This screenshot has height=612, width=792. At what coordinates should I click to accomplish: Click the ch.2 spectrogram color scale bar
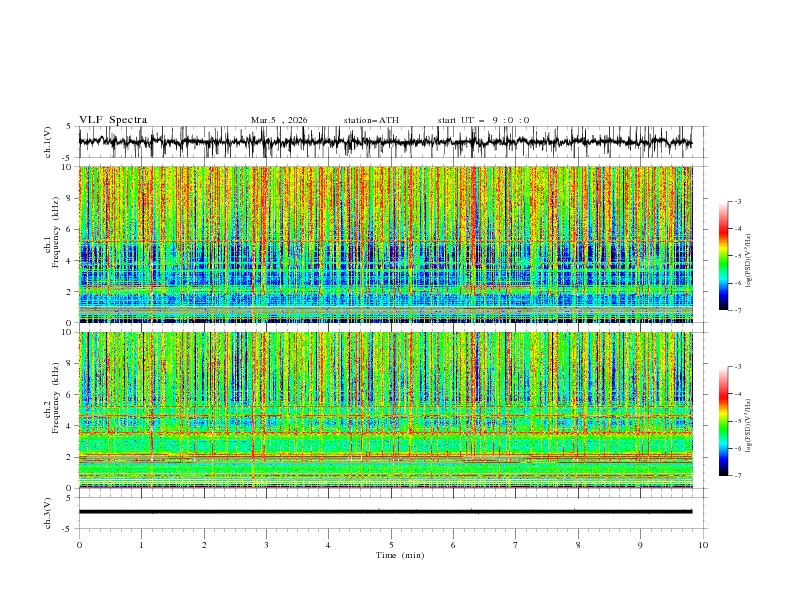[x=723, y=421]
